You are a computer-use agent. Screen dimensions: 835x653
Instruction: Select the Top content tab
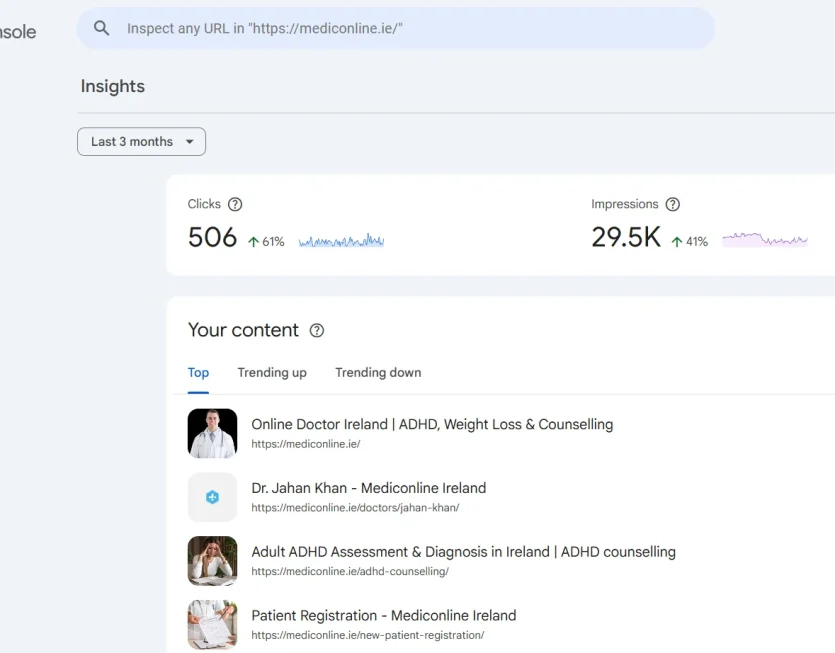coord(198,373)
